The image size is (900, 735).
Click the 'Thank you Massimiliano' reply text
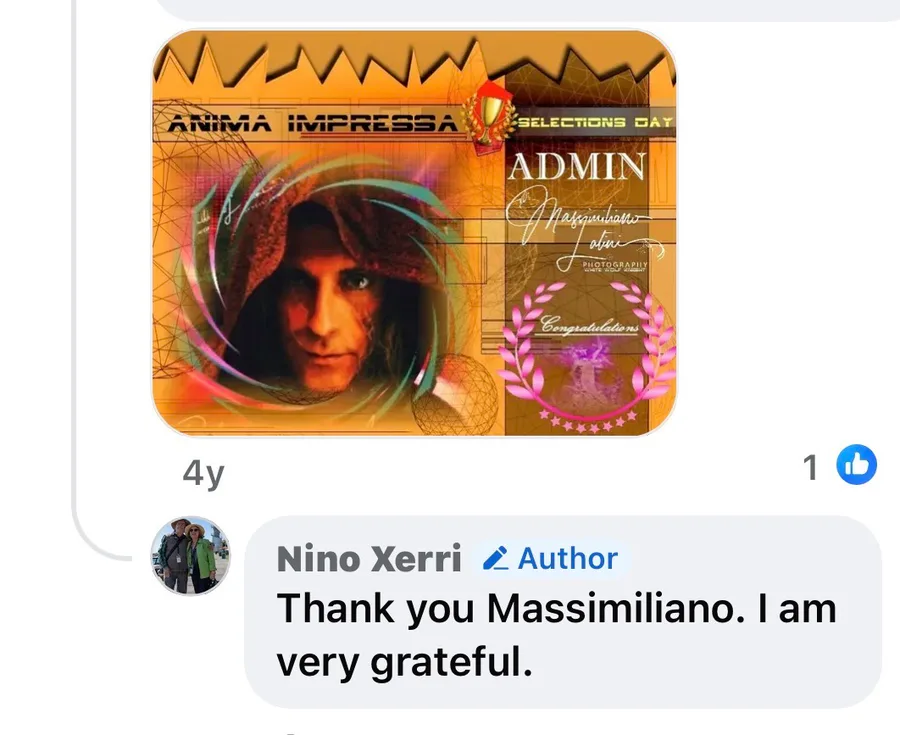coord(555,609)
